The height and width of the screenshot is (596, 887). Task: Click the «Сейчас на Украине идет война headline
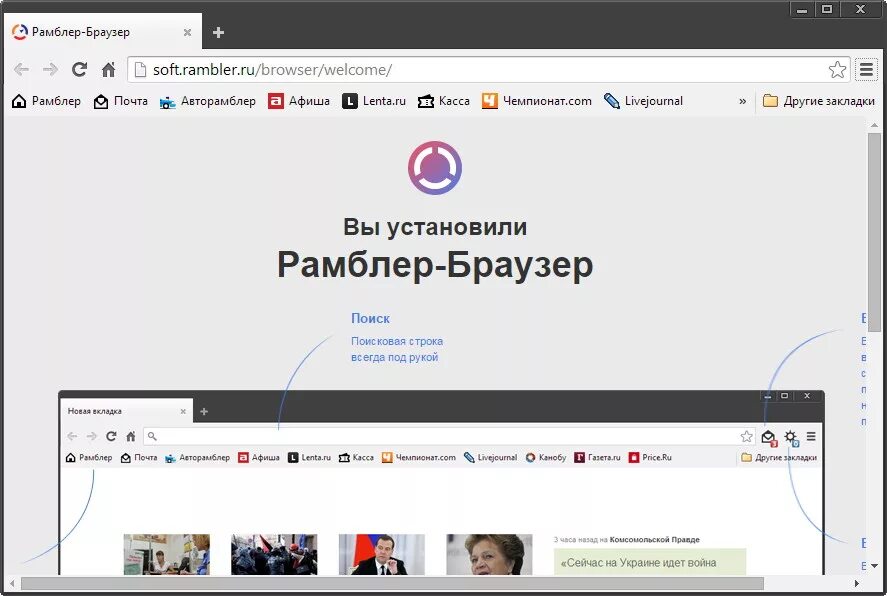[x=638, y=563]
